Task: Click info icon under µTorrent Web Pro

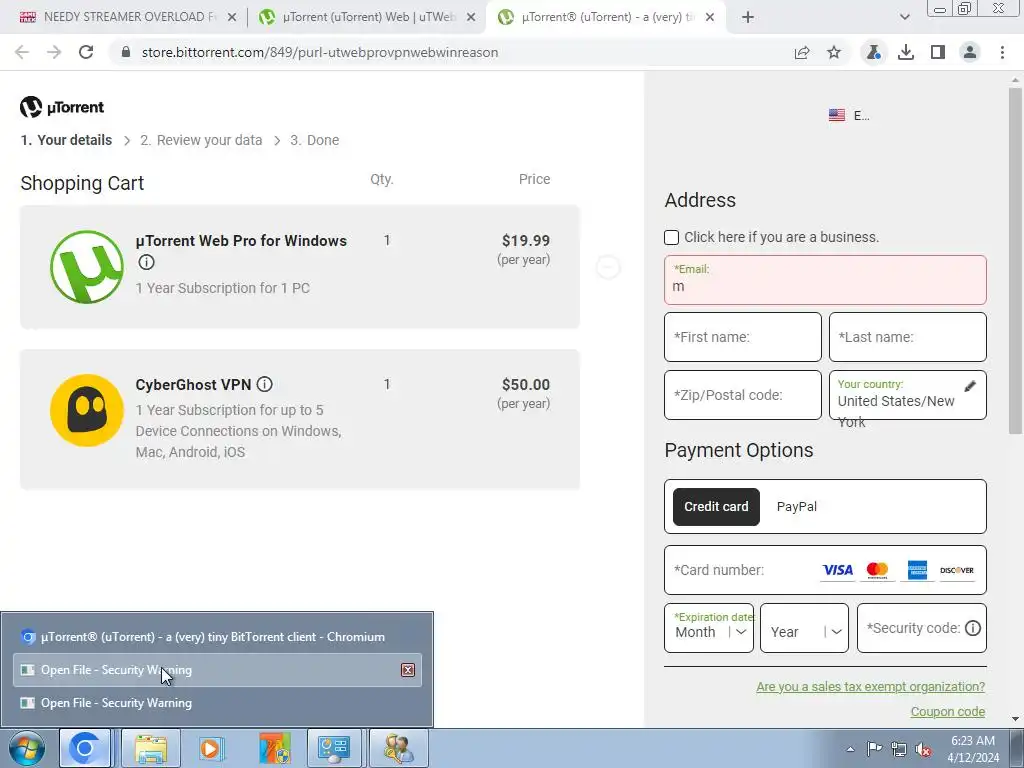Action: tap(146, 262)
